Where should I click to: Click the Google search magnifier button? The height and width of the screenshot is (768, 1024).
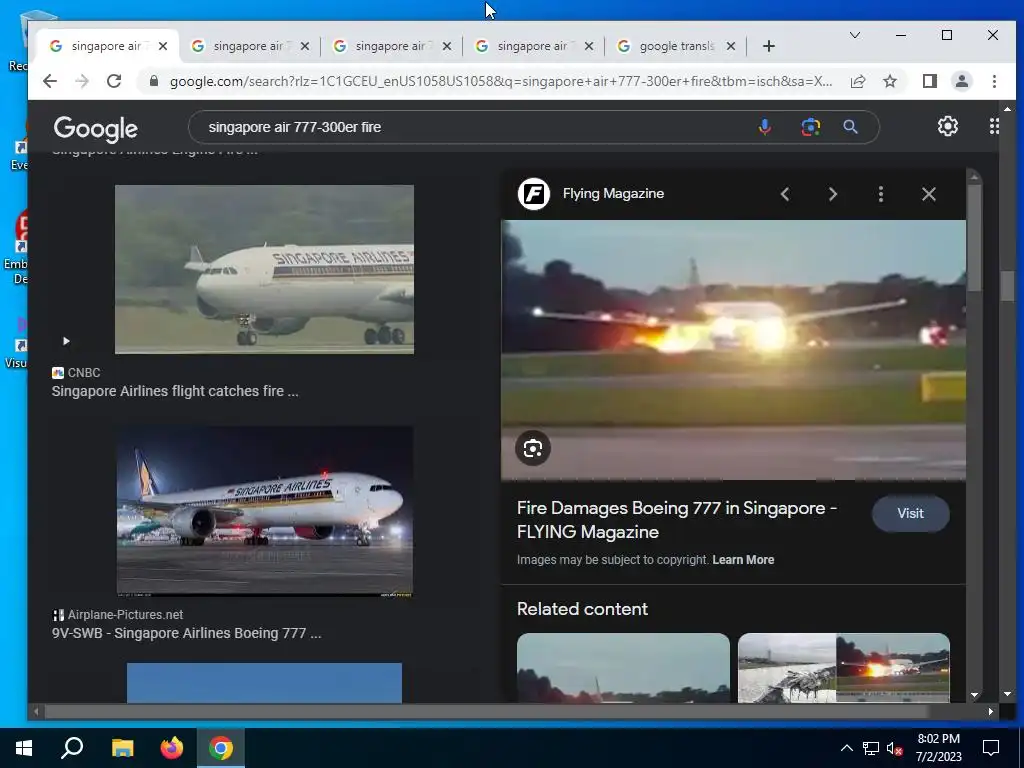850,127
